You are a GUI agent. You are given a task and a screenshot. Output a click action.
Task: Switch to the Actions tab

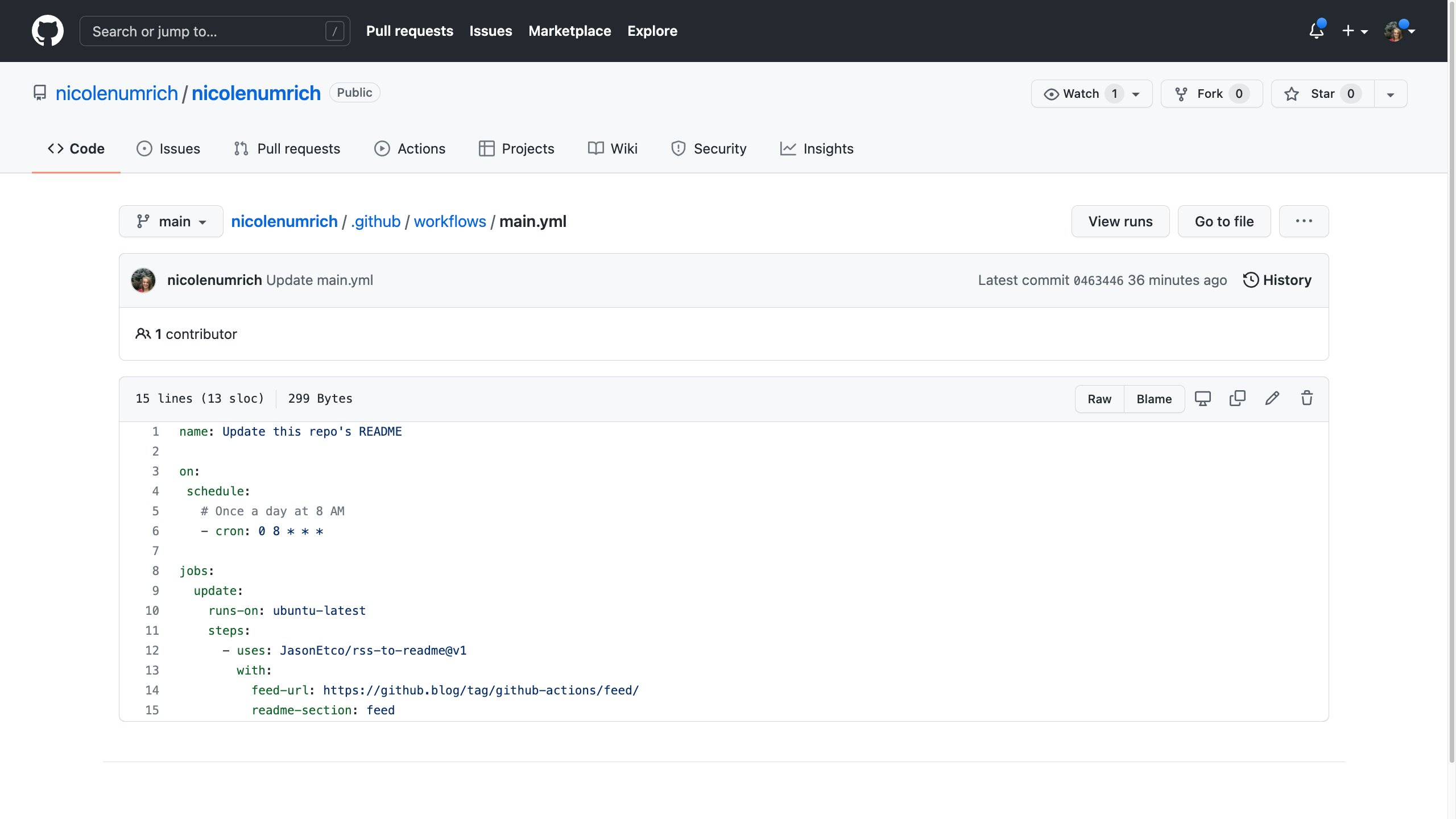click(409, 148)
